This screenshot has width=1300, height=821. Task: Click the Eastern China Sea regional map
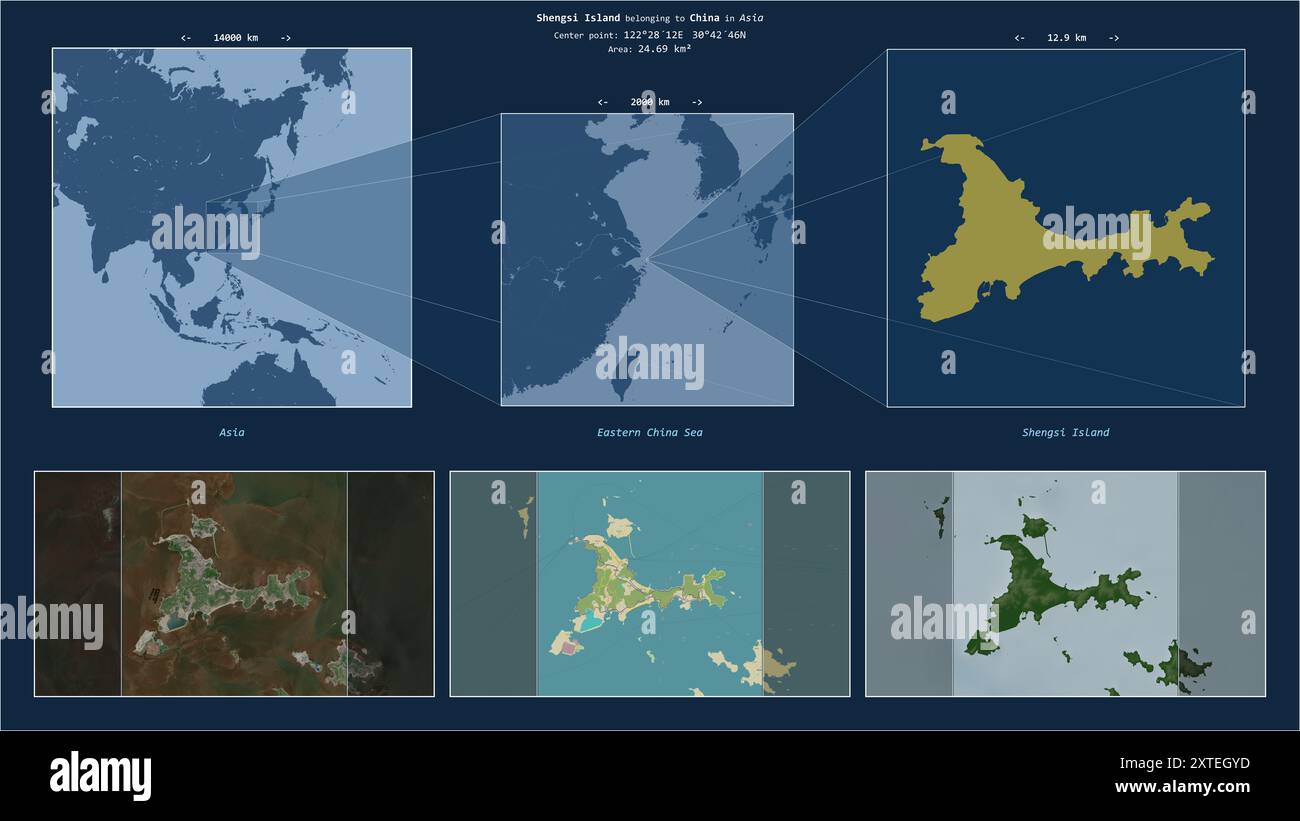647,259
